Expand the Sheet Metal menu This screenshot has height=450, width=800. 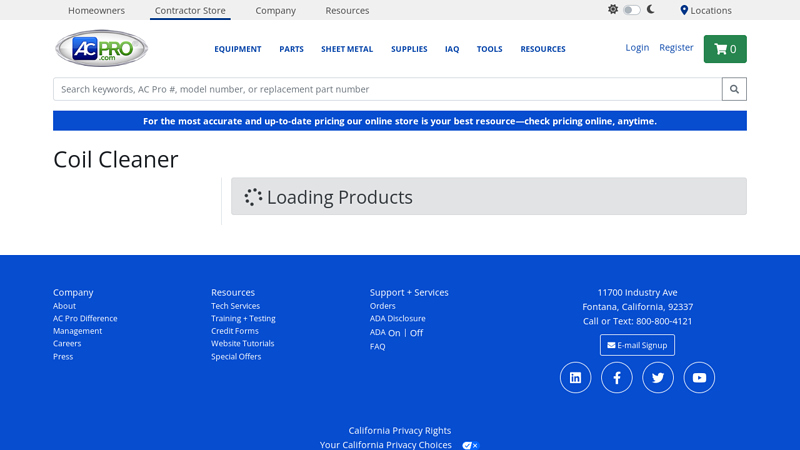tap(346, 49)
